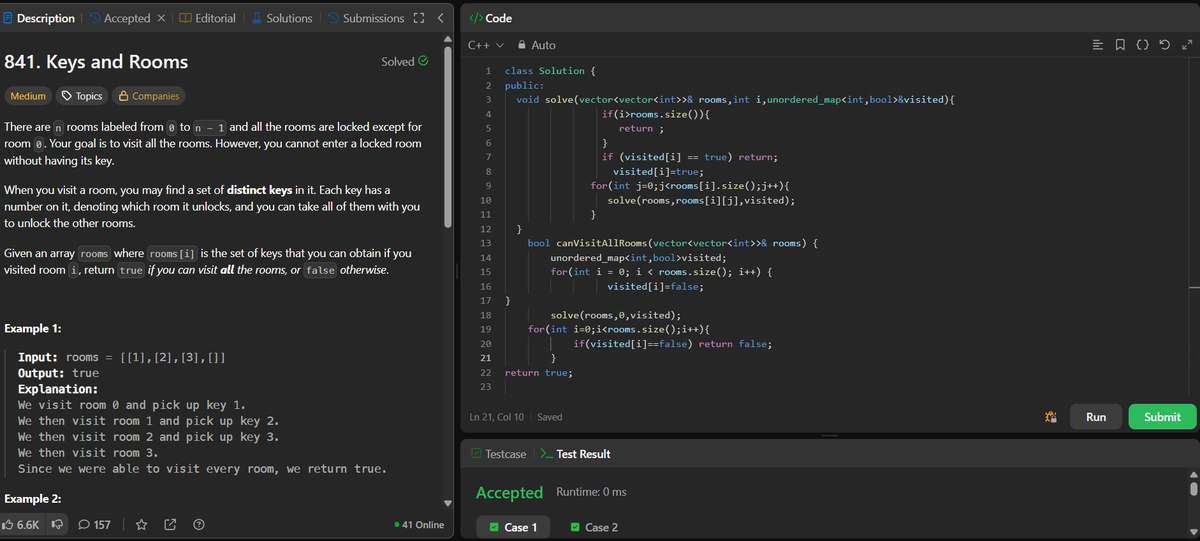
Task: Click the 'Runtime: 0 ms' text
Action: (590, 492)
